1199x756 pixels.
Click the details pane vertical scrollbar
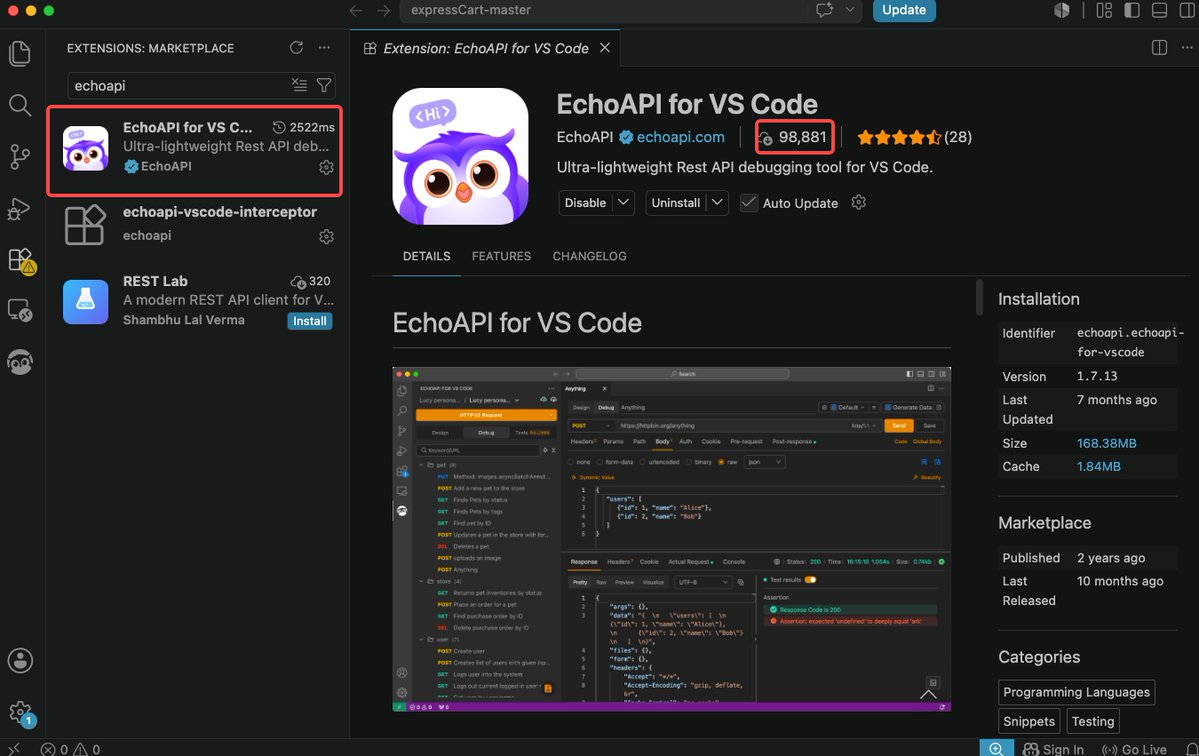[979, 297]
